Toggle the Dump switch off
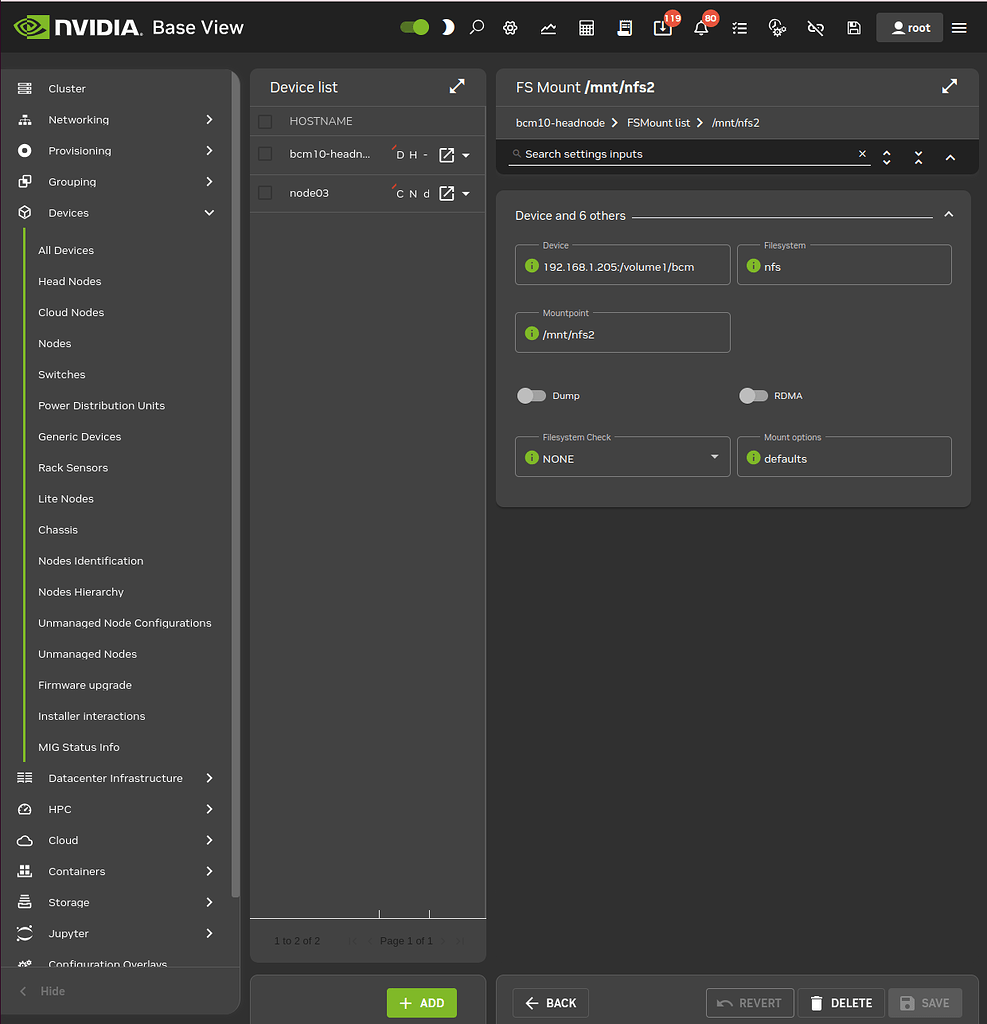 coord(531,395)
